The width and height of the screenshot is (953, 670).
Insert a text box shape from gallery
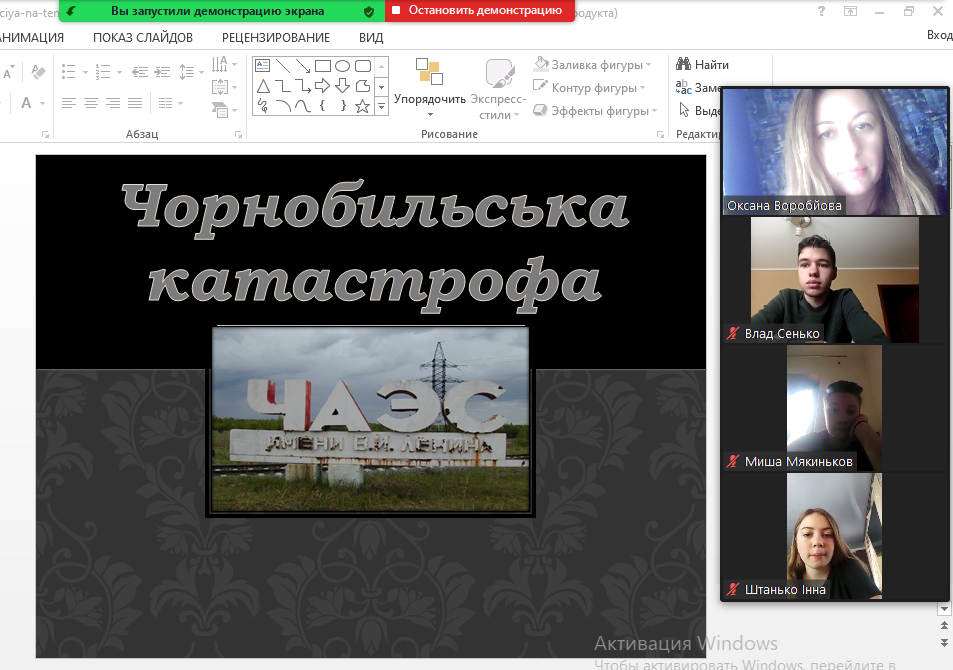point(263,66)
